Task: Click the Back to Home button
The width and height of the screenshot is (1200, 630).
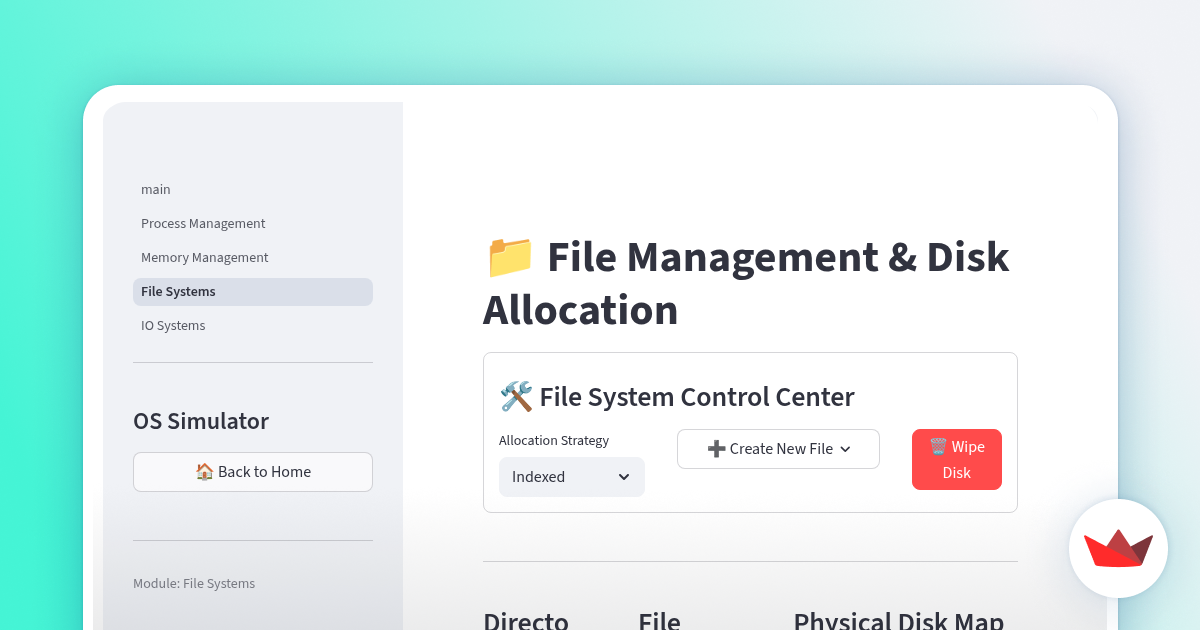Action: (253, 472)
